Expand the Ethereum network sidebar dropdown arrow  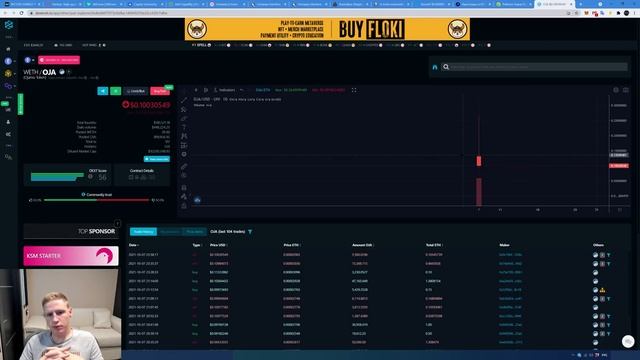click(15, 61)
